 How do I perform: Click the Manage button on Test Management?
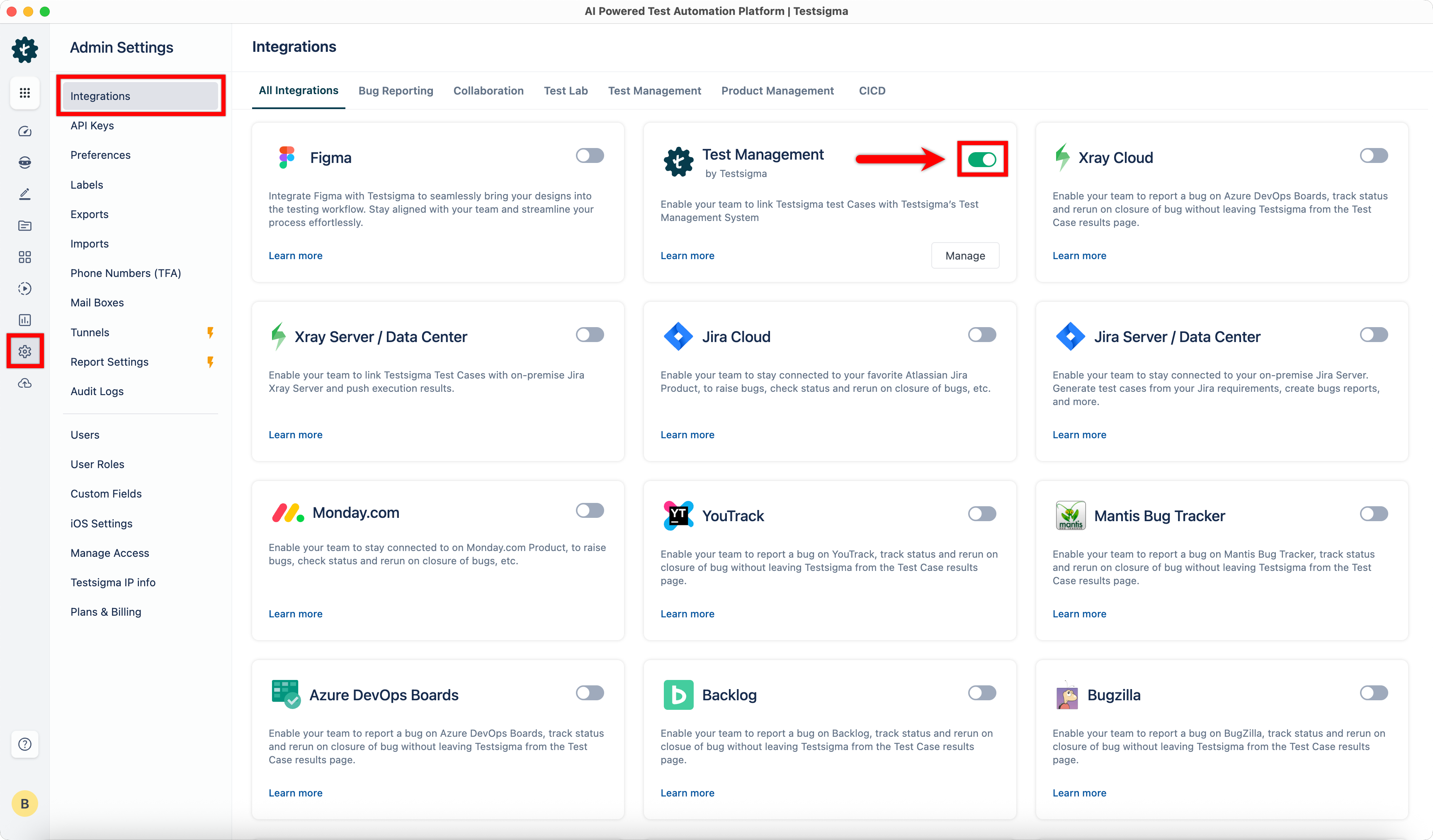point(964,255)
